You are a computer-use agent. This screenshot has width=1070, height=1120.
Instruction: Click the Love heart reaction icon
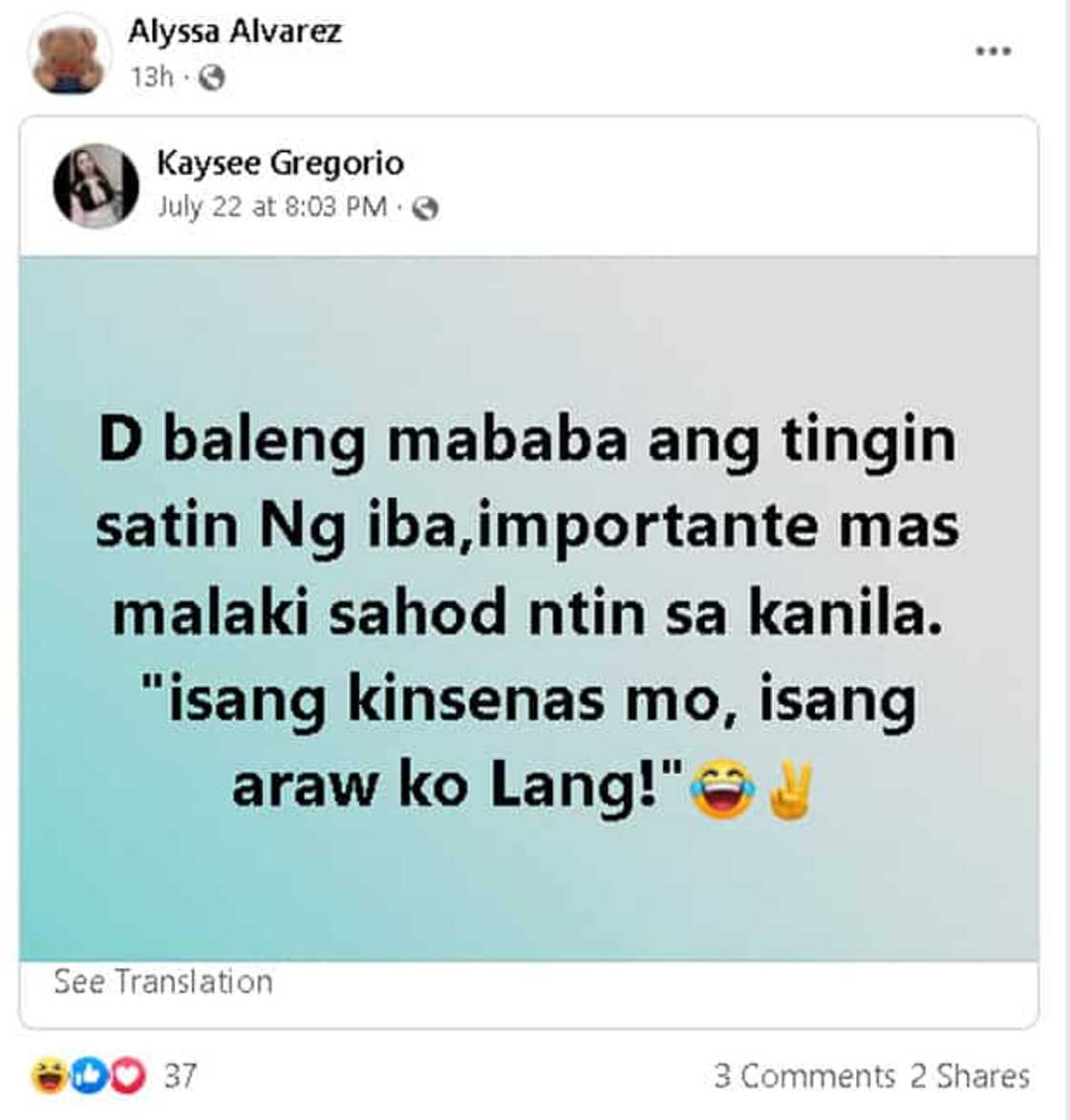point(127,1076)
